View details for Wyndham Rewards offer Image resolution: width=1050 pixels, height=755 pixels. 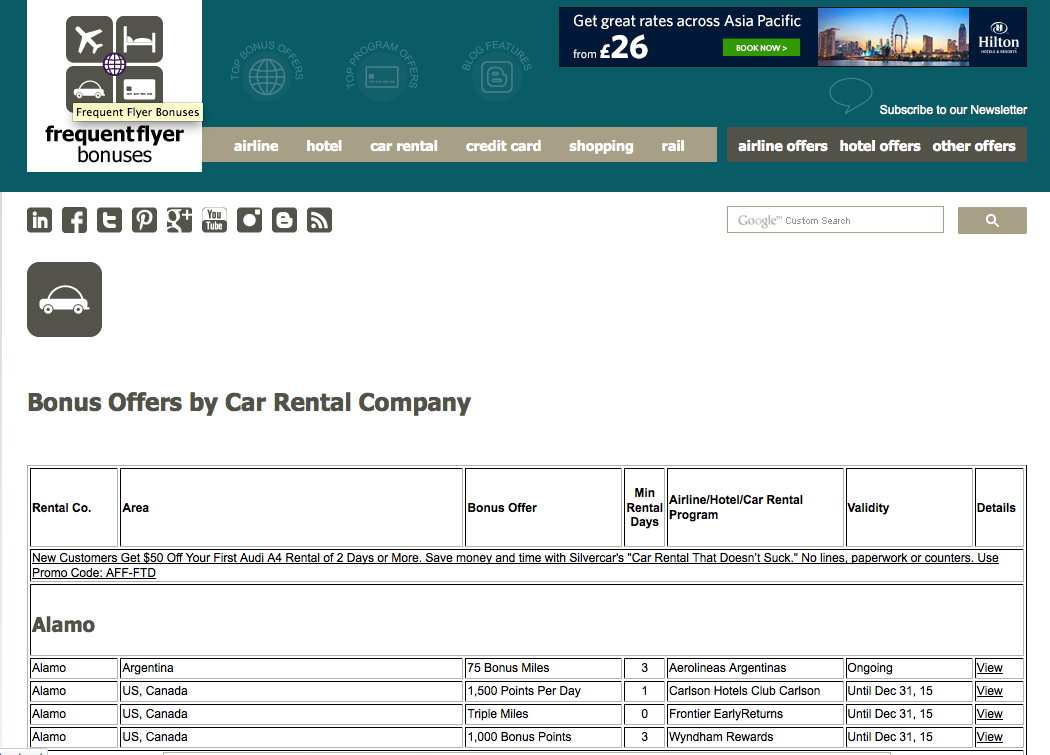tap(989, 737)
